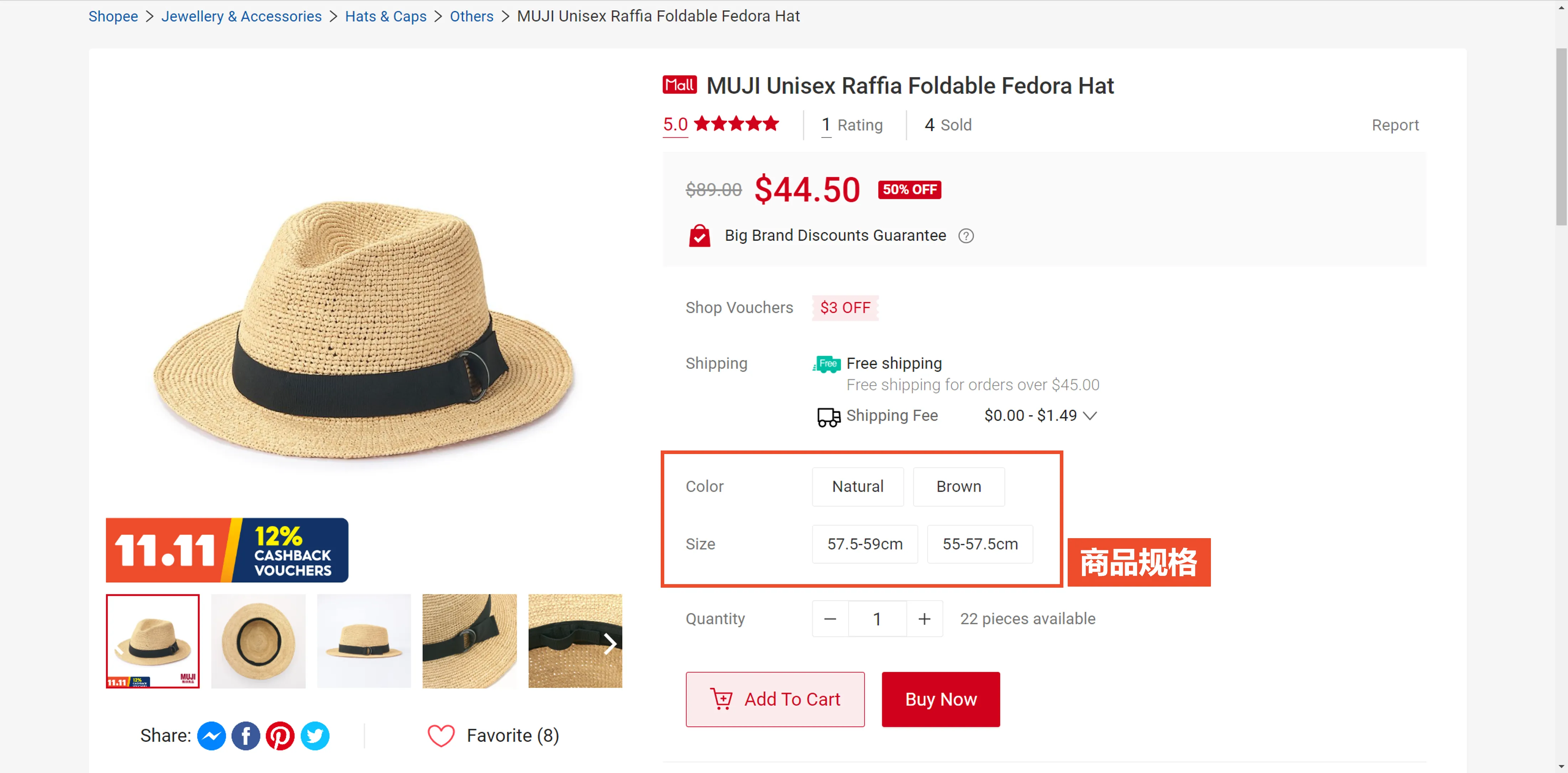Show next product thumbnails arrow

click(610, 643)
